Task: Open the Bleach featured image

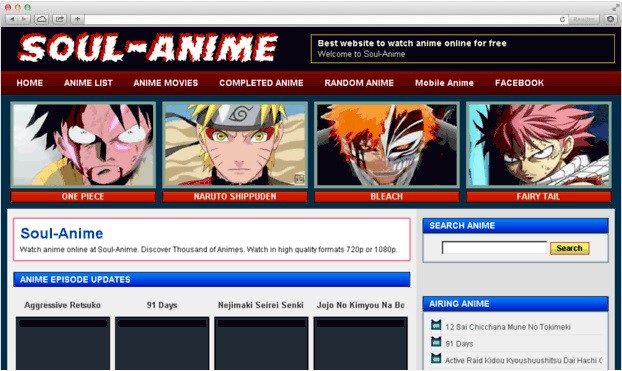Action: pyautogui.click(x=387, y=145)
